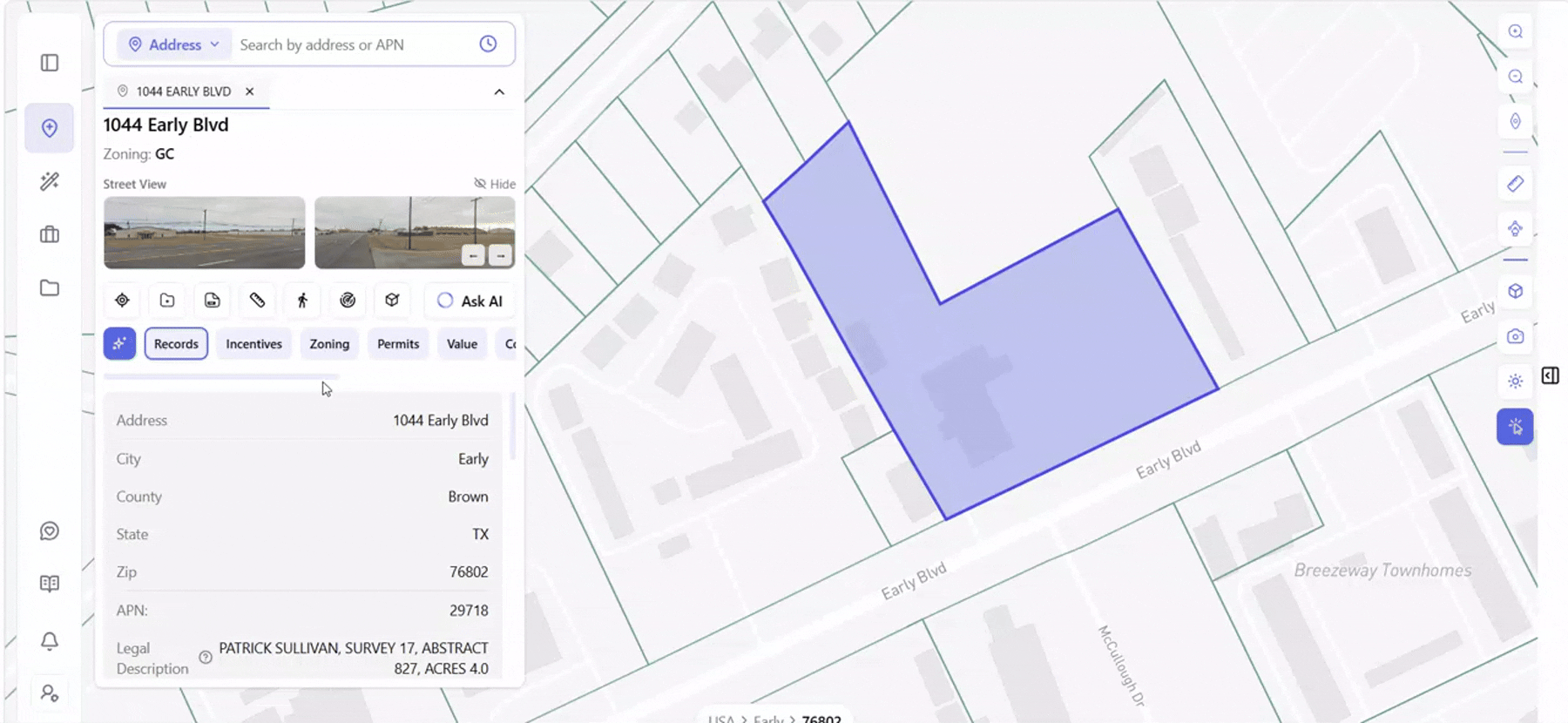The width and height of the screenshot is (1568, 723).
Task: Click the APN value 29718
Action: click(x=469, y=611)
